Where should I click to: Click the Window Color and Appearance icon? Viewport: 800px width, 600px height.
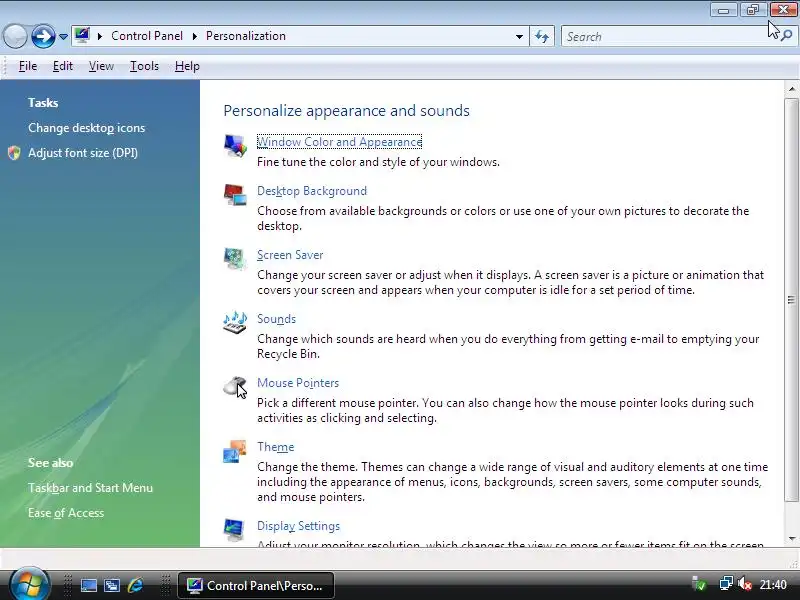[235, 145]
